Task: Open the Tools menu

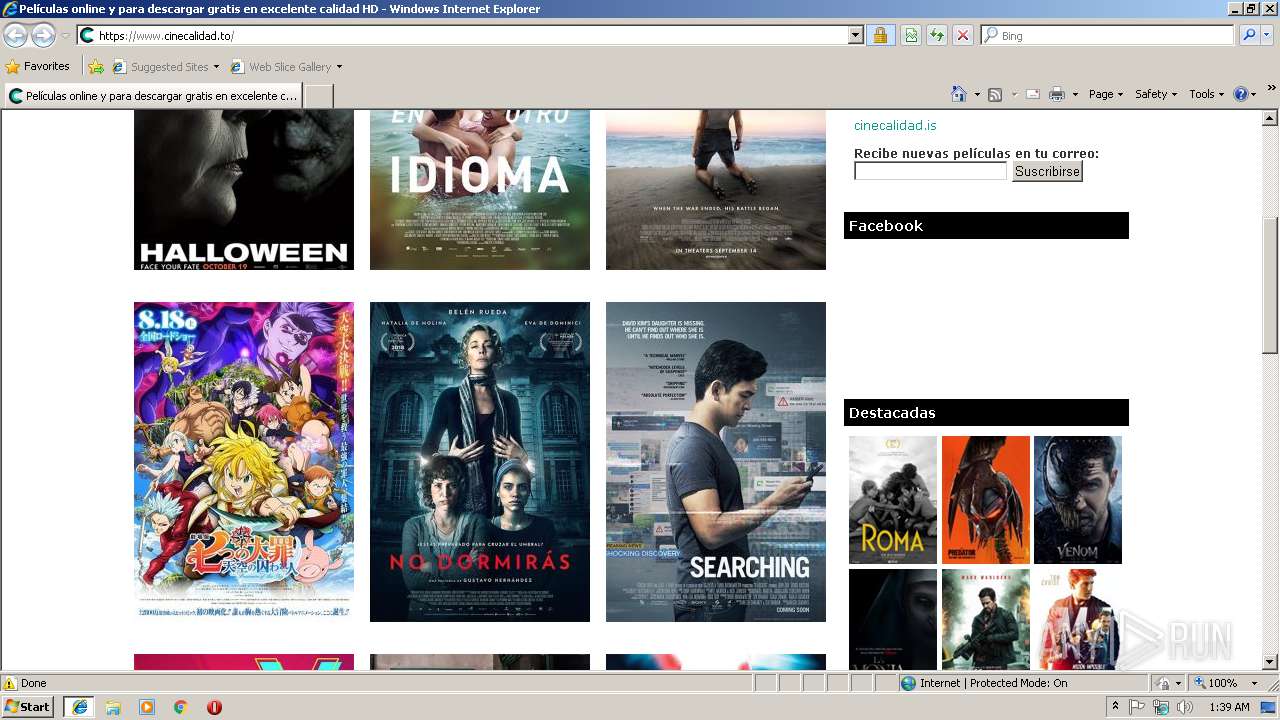Action: (1207, 94)
